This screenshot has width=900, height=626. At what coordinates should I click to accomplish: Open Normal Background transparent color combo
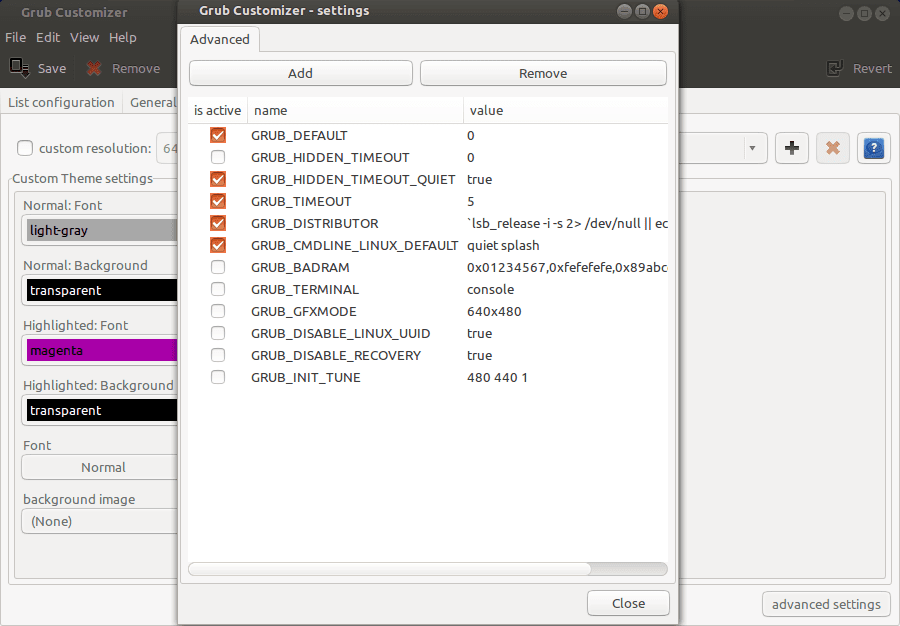point(99,290)
